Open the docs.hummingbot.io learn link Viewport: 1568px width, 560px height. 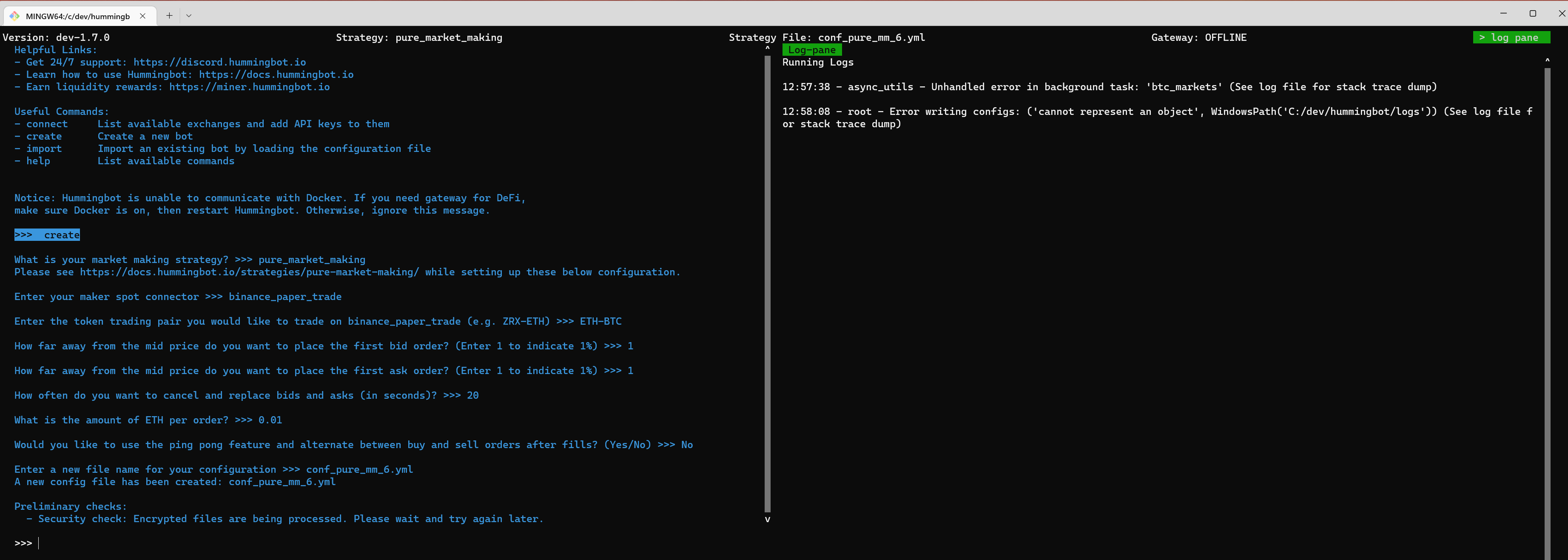277,74
